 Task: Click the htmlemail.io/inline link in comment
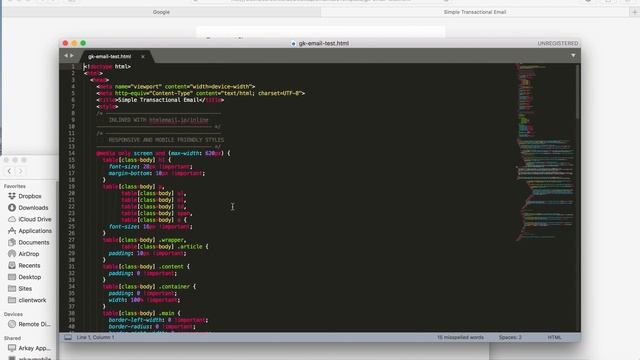[179, 120]
